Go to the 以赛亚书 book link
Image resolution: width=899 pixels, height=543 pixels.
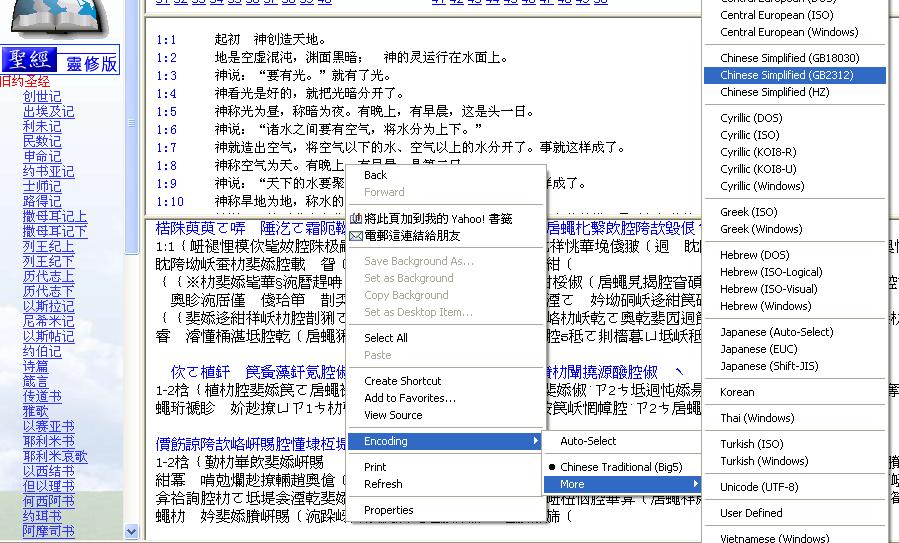click(x=48, y=426)
